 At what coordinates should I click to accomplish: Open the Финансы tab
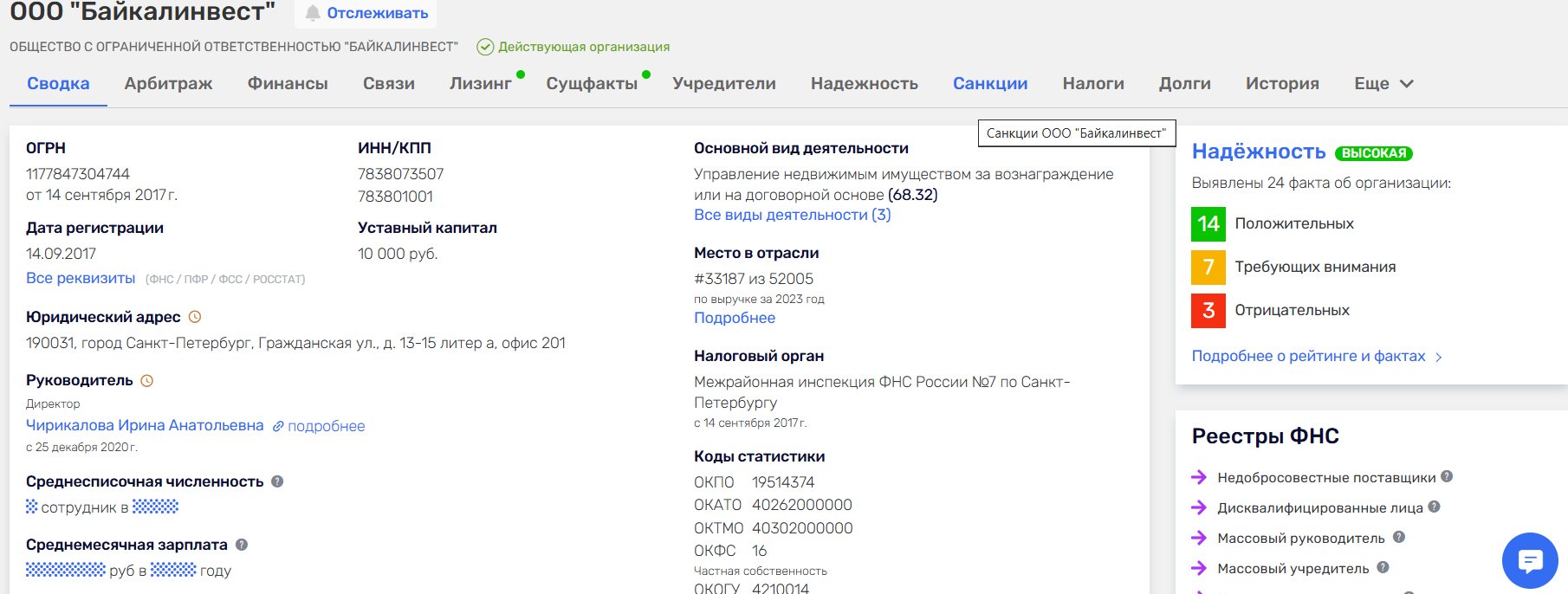tap(288, 84)
